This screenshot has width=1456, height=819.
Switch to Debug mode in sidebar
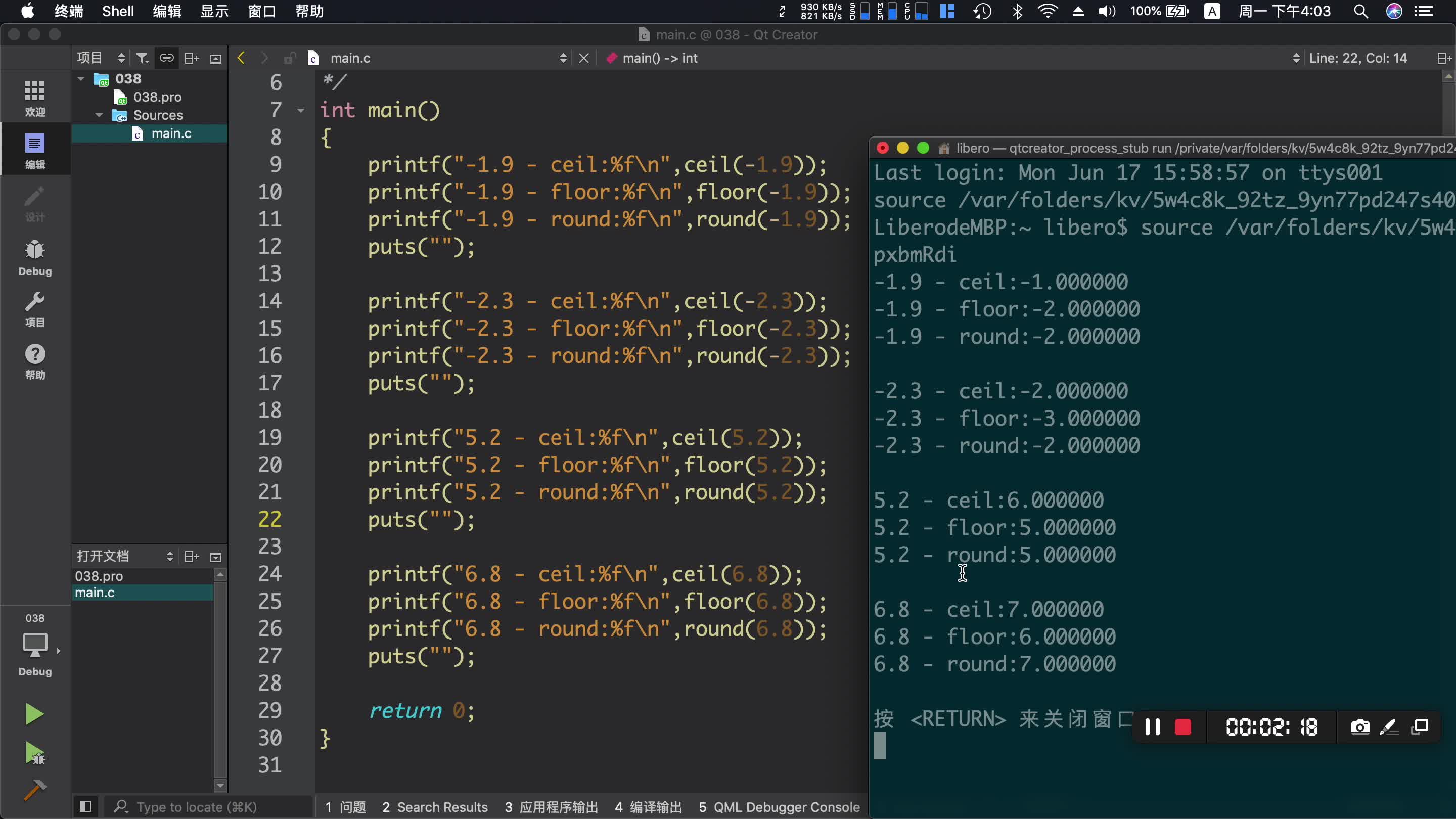tap(35, 258)
